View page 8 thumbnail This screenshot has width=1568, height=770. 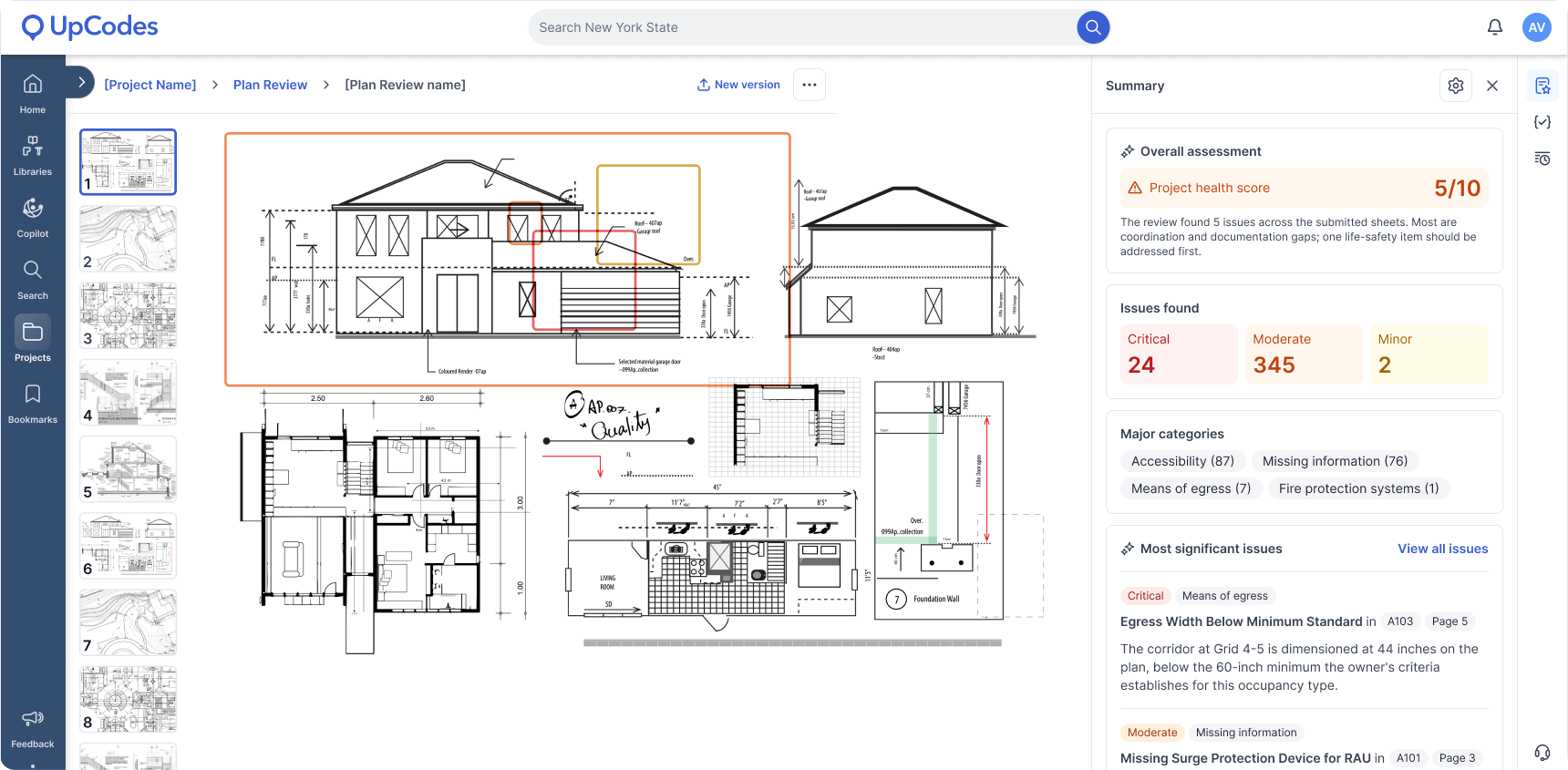pyautogui.click(x=129, y=699)
